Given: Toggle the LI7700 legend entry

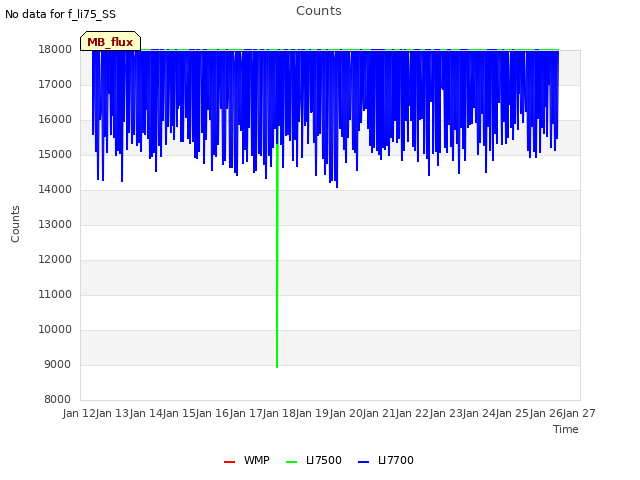Looking at the screenshot, I should pos(385,460).
